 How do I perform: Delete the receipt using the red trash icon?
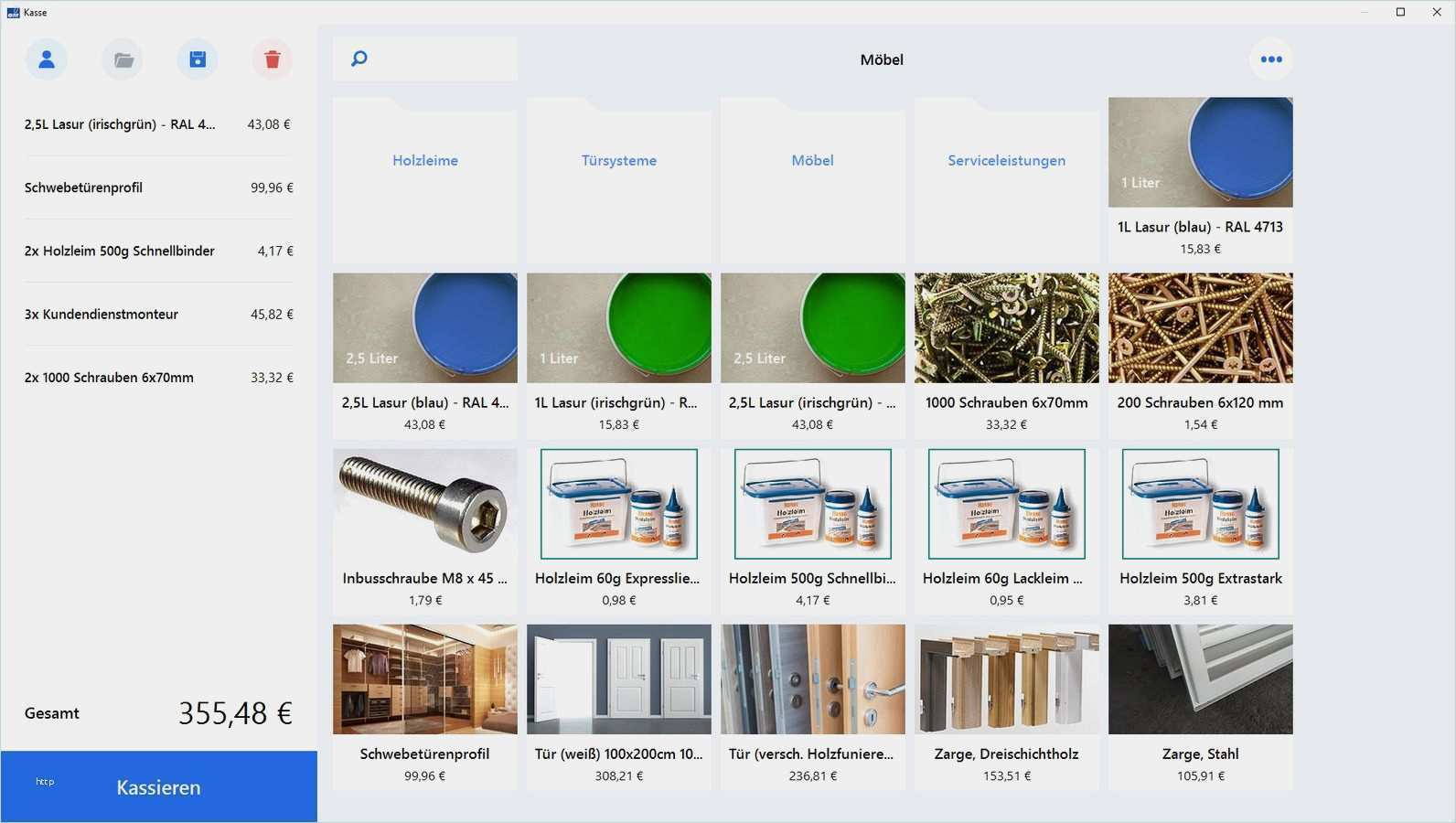click(273, 59)
